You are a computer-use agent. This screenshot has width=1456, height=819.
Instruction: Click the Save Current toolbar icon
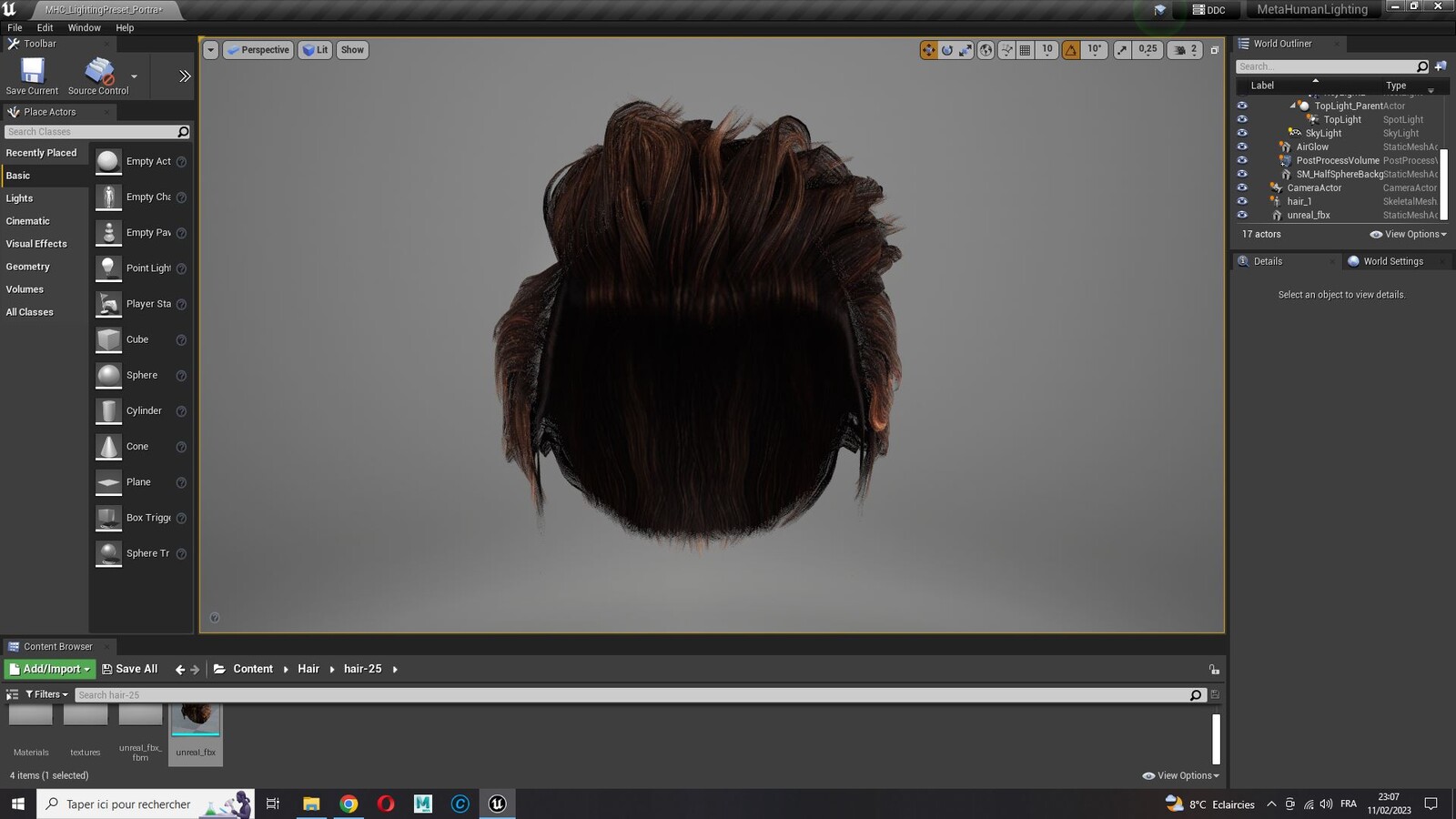click(x=32, y=76)
